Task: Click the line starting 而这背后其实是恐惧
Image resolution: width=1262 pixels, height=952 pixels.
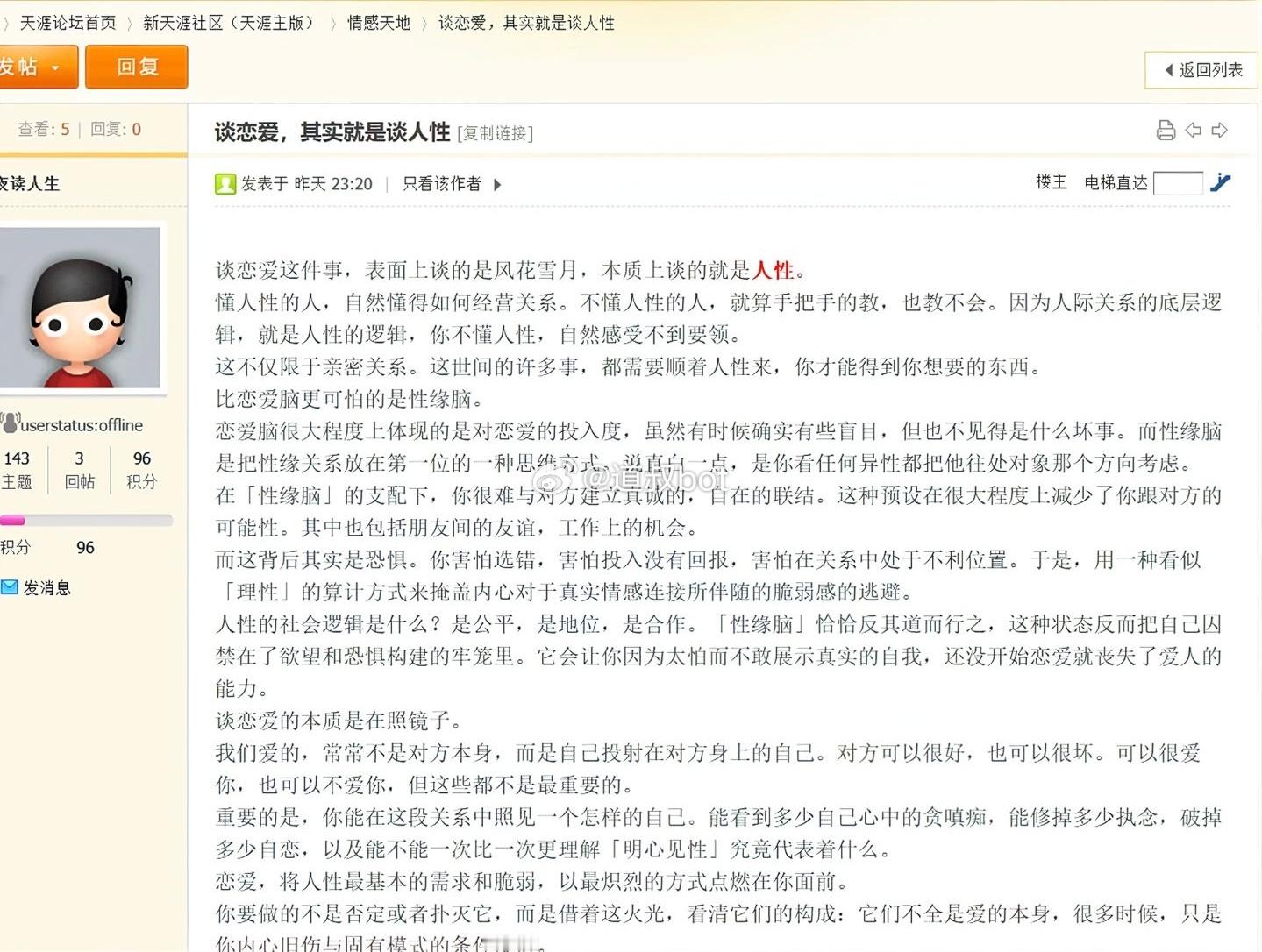Action: [709, 560]
